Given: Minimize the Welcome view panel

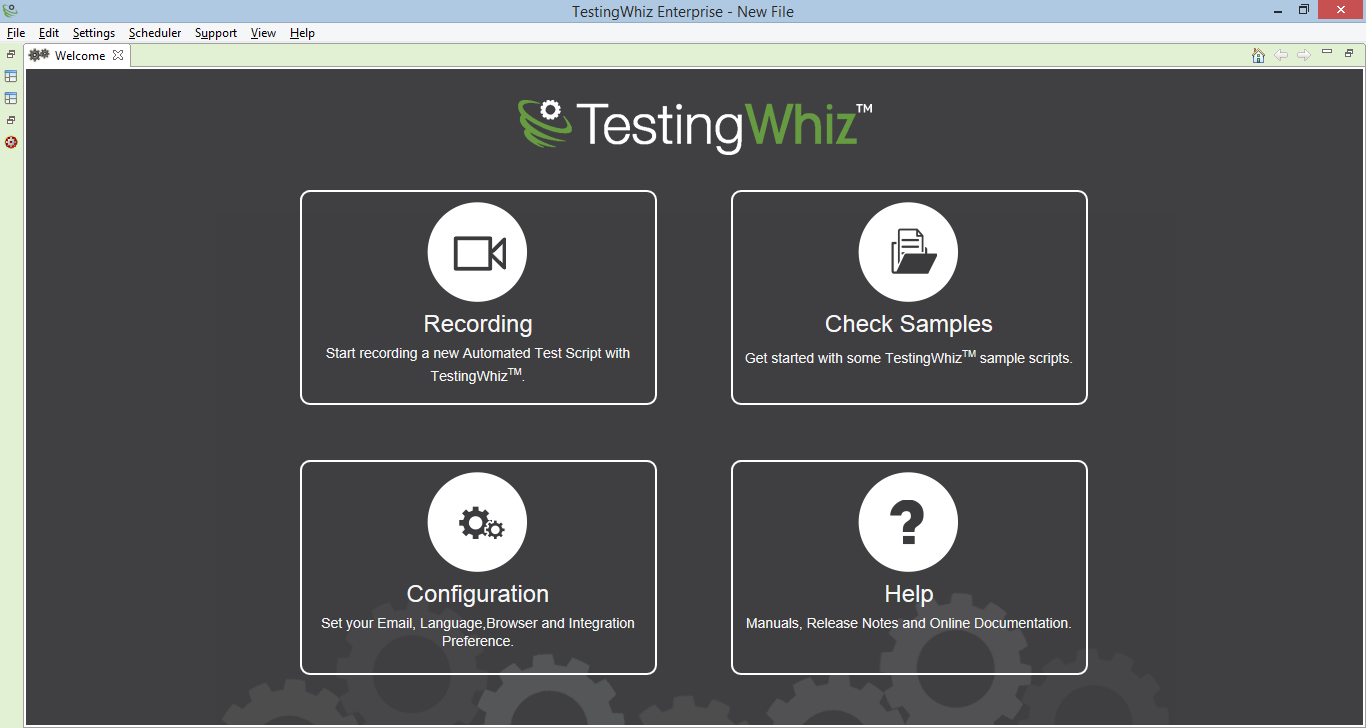Looking at the screenshot, I should click(x=1327, y=52).
